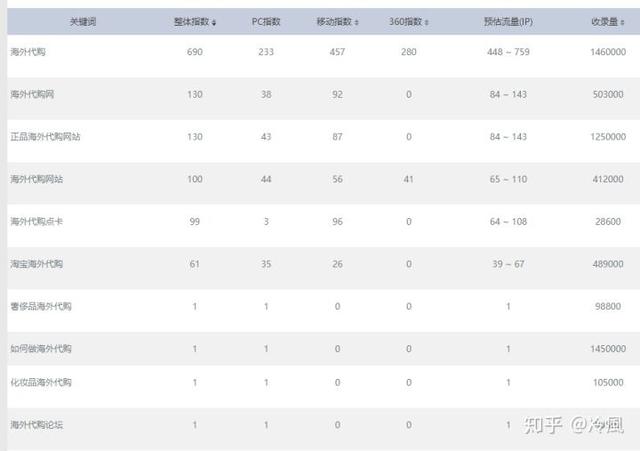The image size is (640, 451).
Task: Click the PC指数 sort arrow icon
Action: [x=282, y=22]
